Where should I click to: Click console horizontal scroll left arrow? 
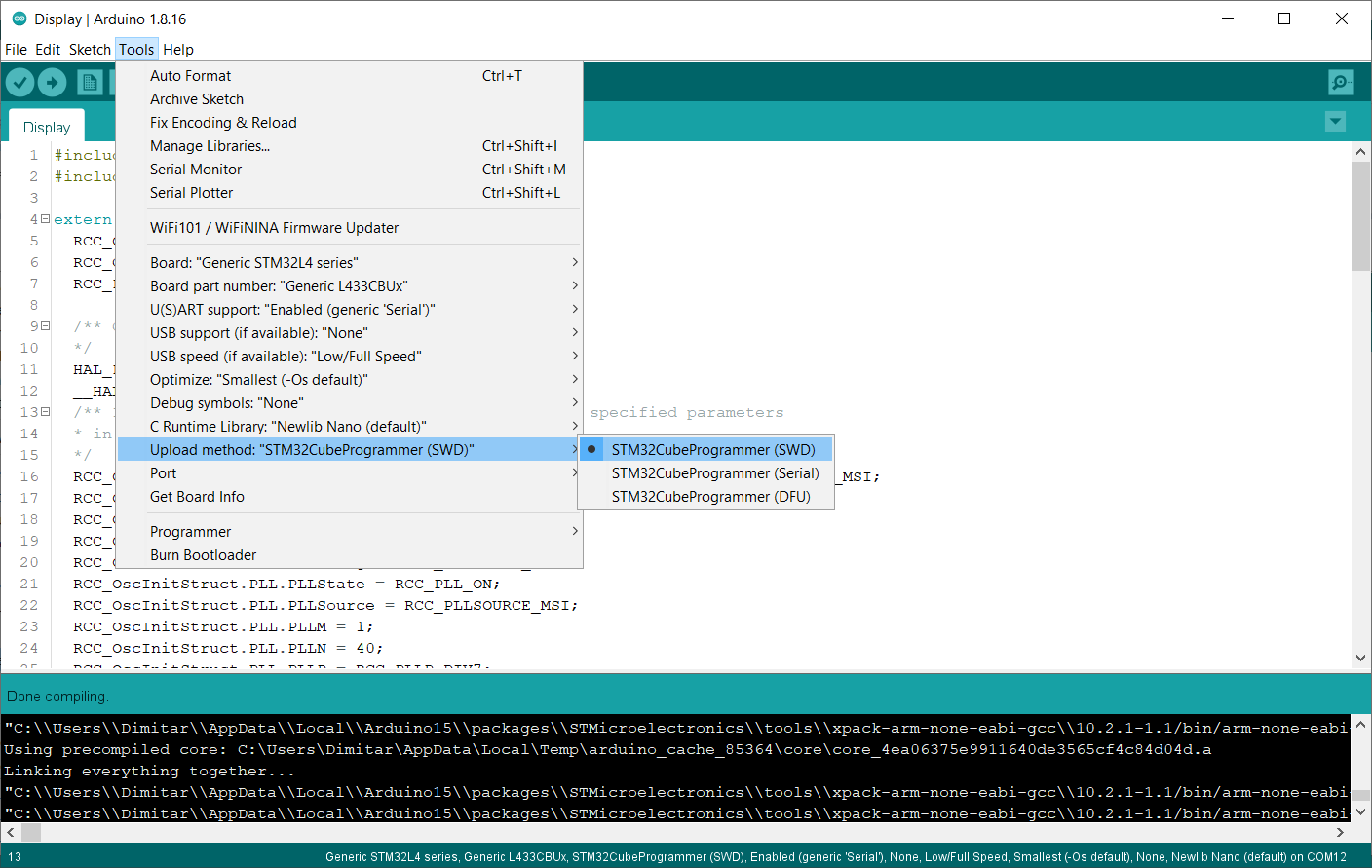[11, 833]
